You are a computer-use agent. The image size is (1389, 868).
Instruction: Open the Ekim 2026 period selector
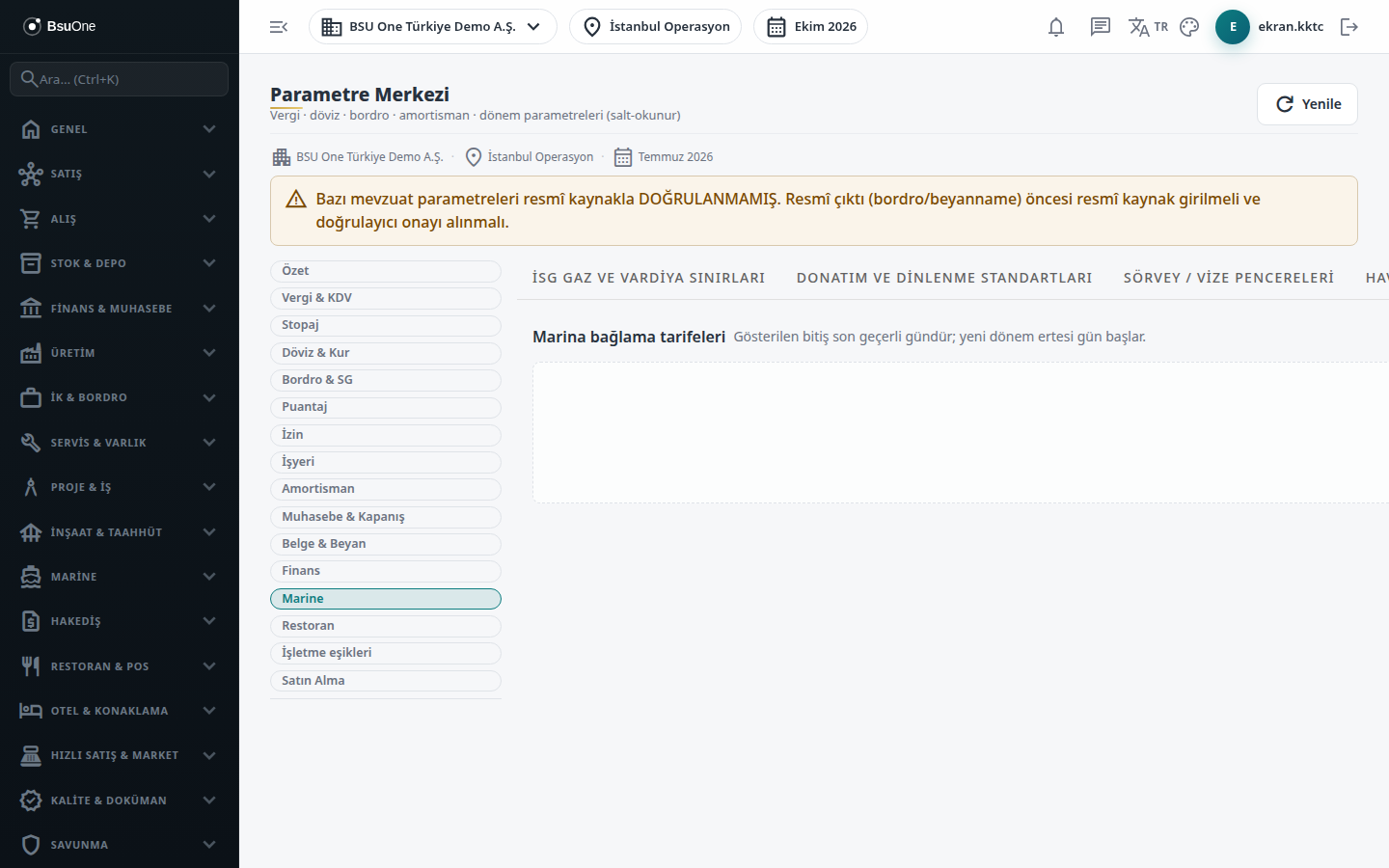810,27
